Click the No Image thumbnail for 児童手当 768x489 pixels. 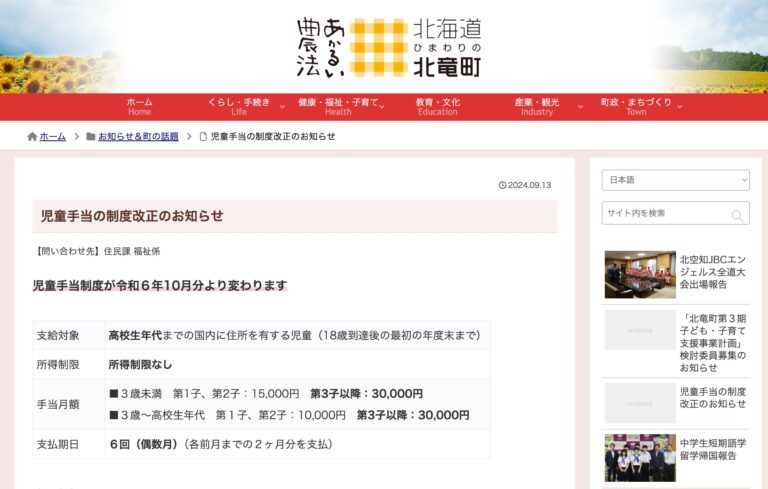point(640,402)
